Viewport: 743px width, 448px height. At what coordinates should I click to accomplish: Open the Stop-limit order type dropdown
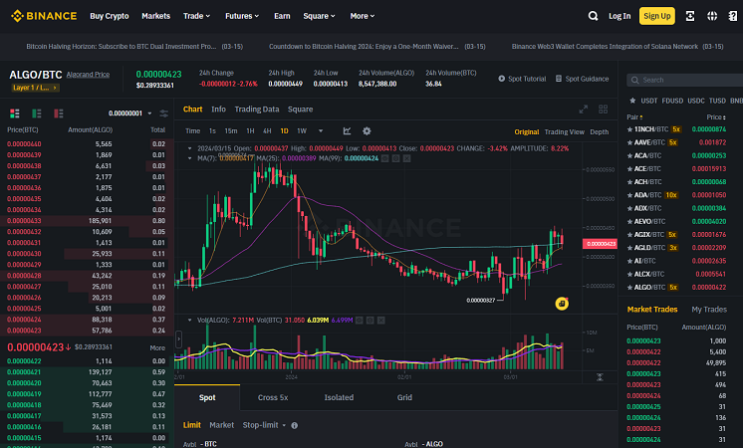[x=264, y=425]
